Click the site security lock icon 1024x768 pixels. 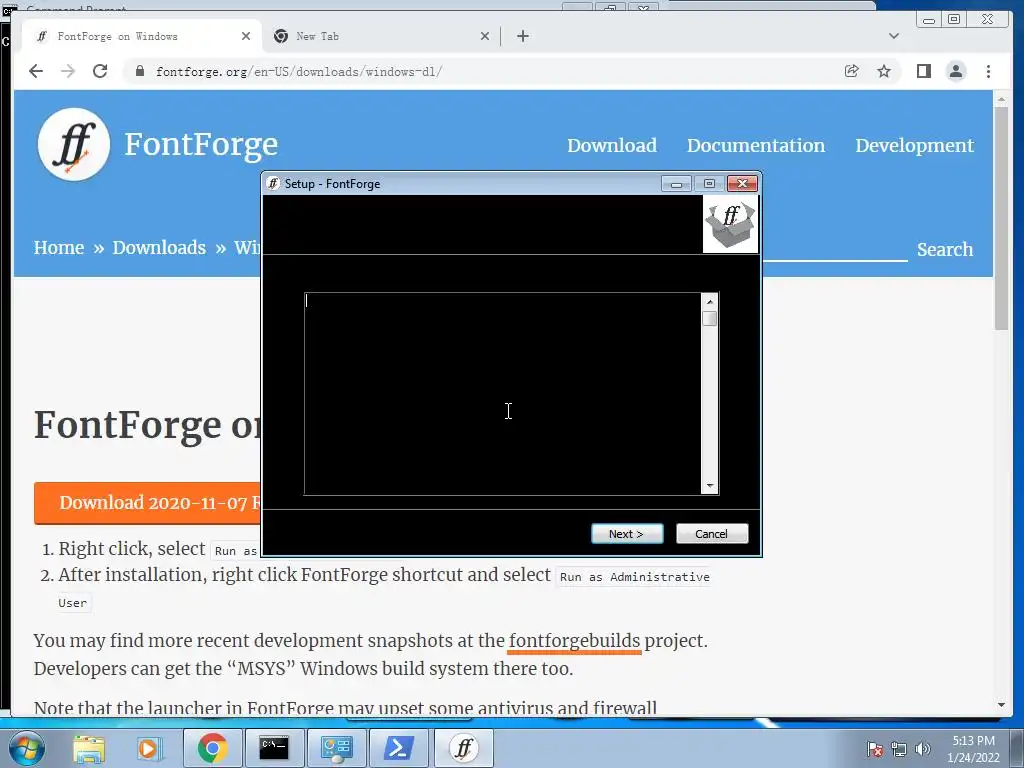coord(139,71)
